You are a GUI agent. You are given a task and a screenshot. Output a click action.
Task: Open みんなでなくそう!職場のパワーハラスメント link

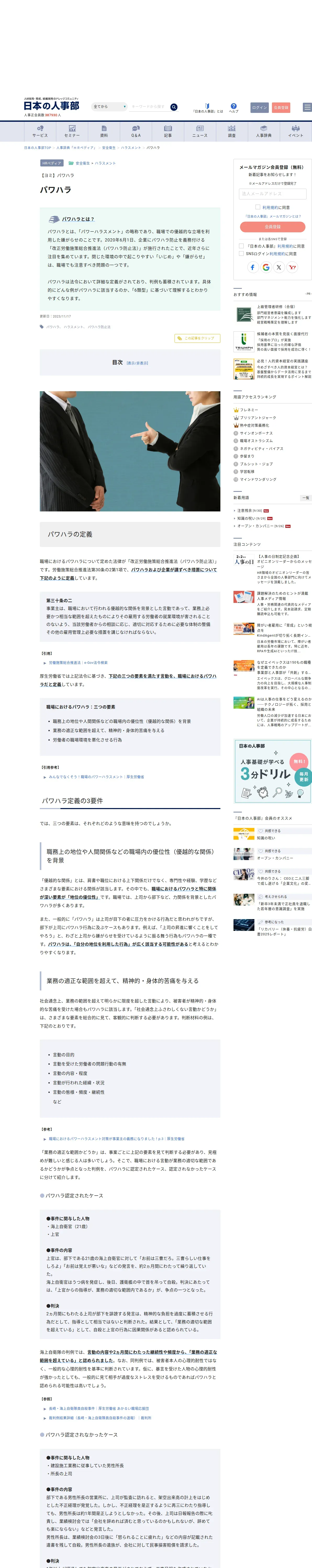(x=96, y=777)
